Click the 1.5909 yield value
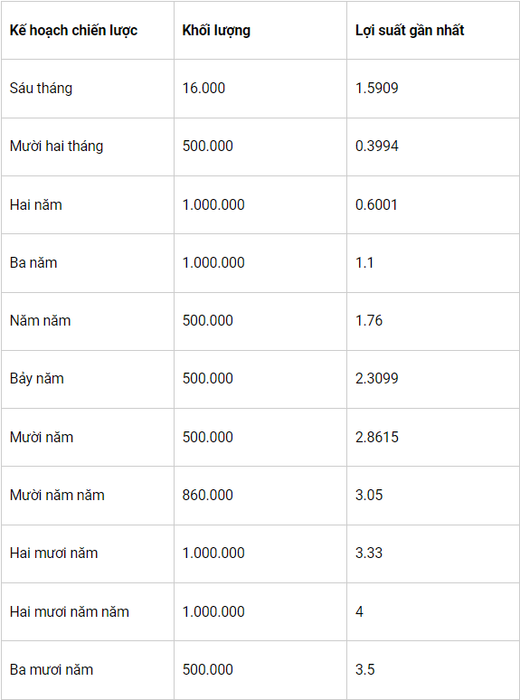The image size is (520, 700). coord(377,88)
